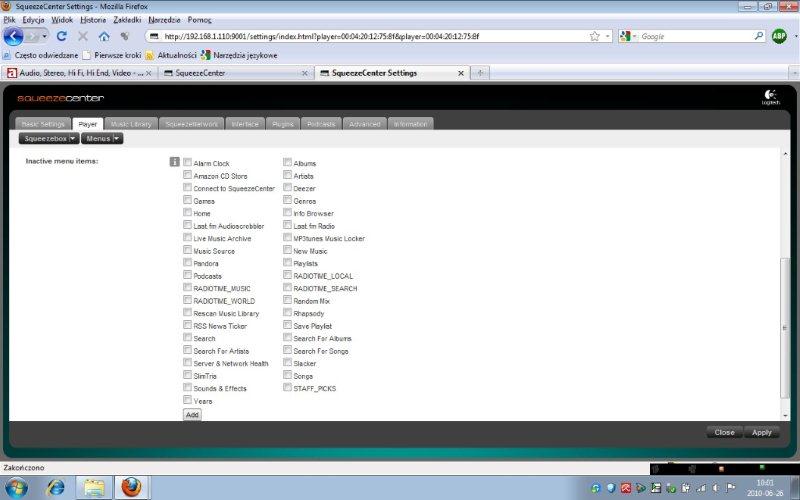Click the Logitech logo in header
Viewport: 800px width, 500px height.
click(770, 97)
